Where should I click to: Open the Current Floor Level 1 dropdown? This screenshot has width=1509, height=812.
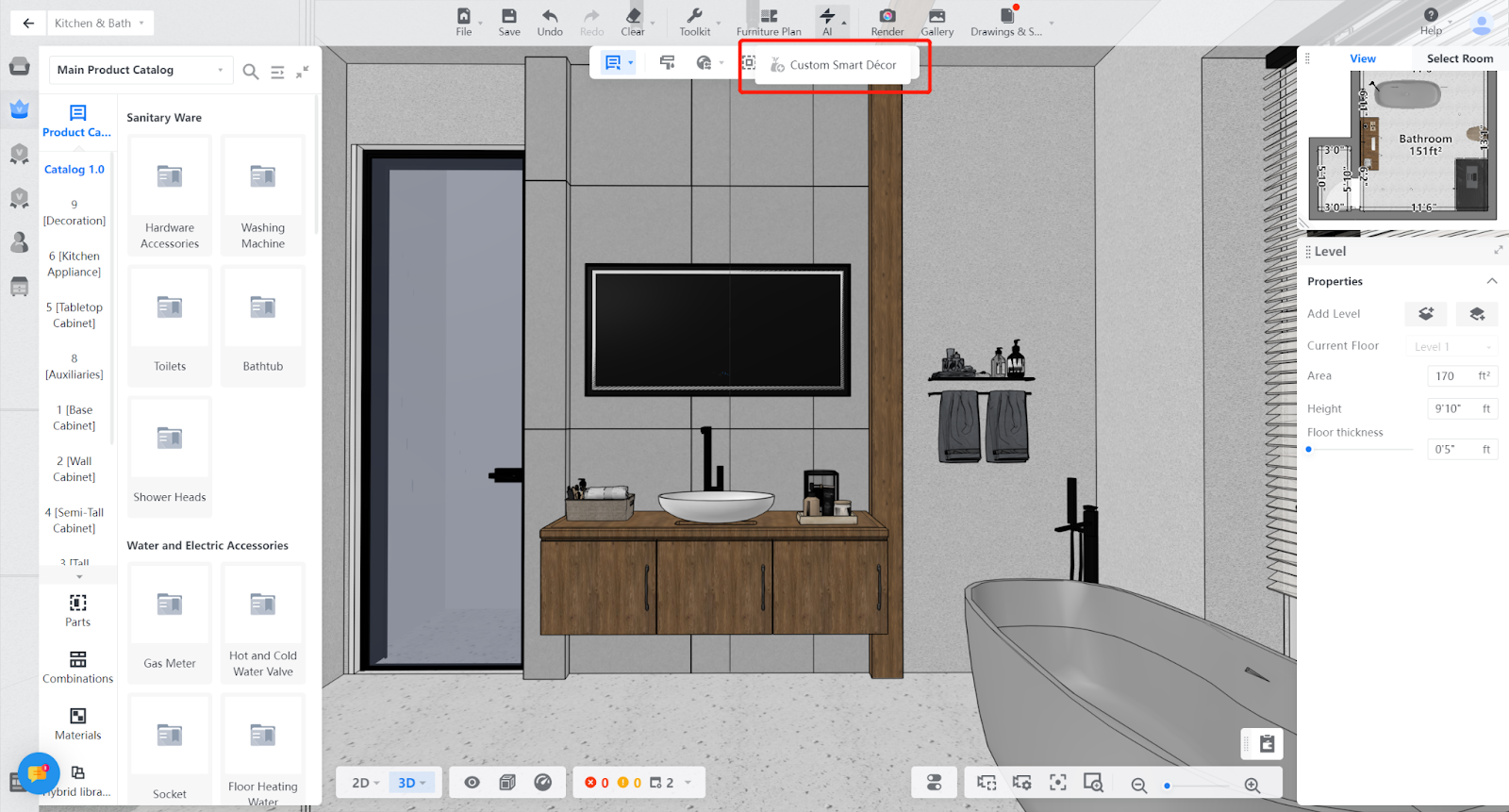click(x=1451, y=346)
